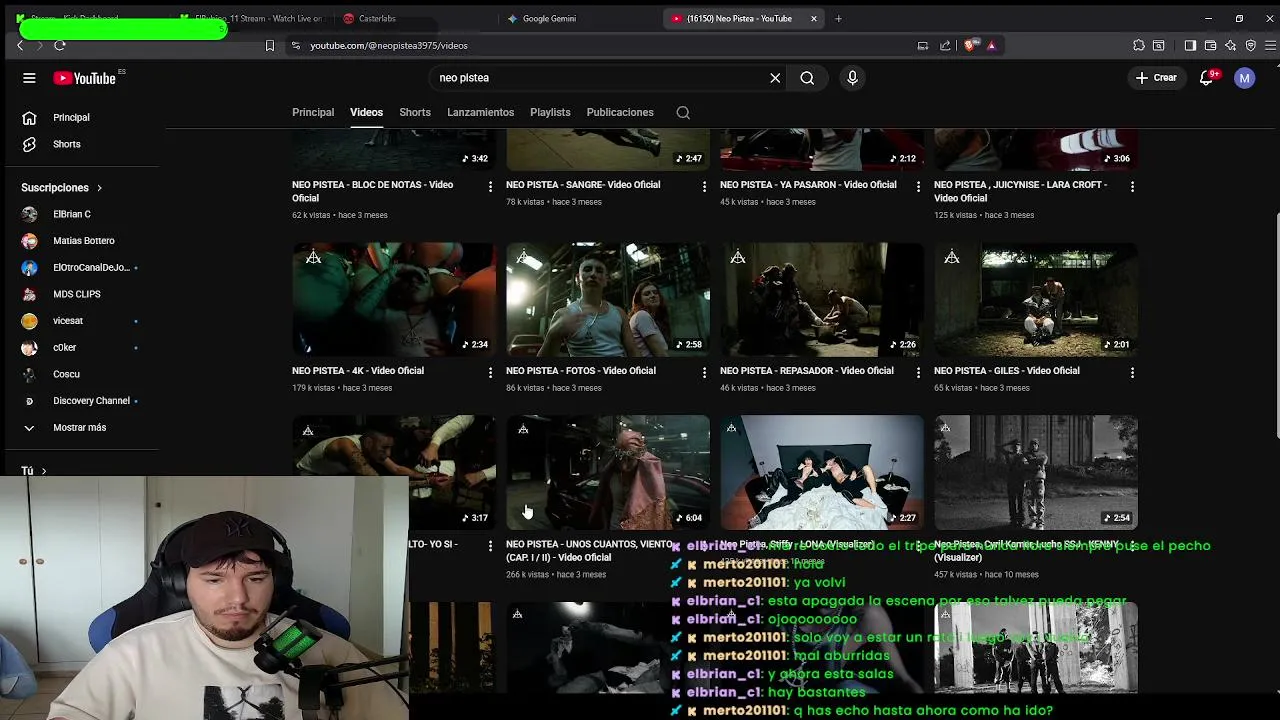Open Brave Shields lion icon
Viewport: 1280px width, 720px height.
[969, 45]
